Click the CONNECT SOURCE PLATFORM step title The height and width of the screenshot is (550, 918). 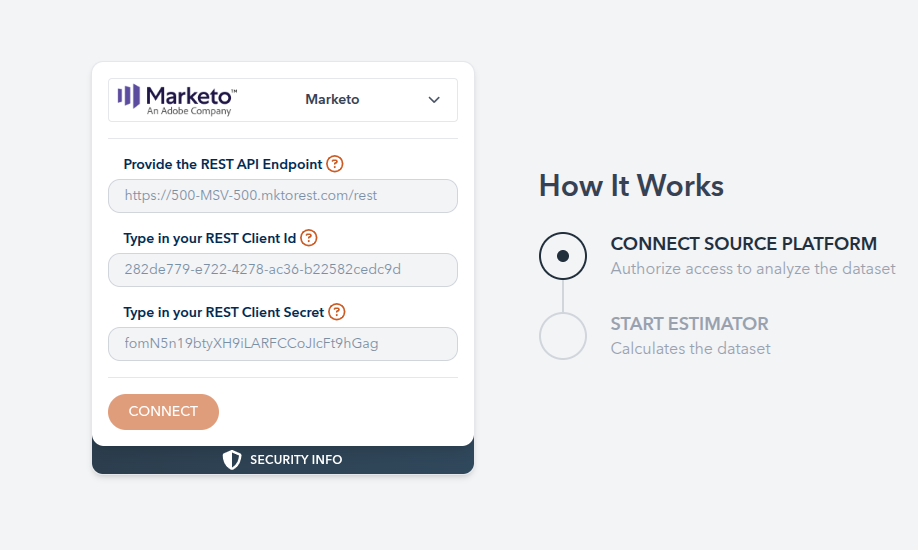pyautogui.click(x=743, y=244)
